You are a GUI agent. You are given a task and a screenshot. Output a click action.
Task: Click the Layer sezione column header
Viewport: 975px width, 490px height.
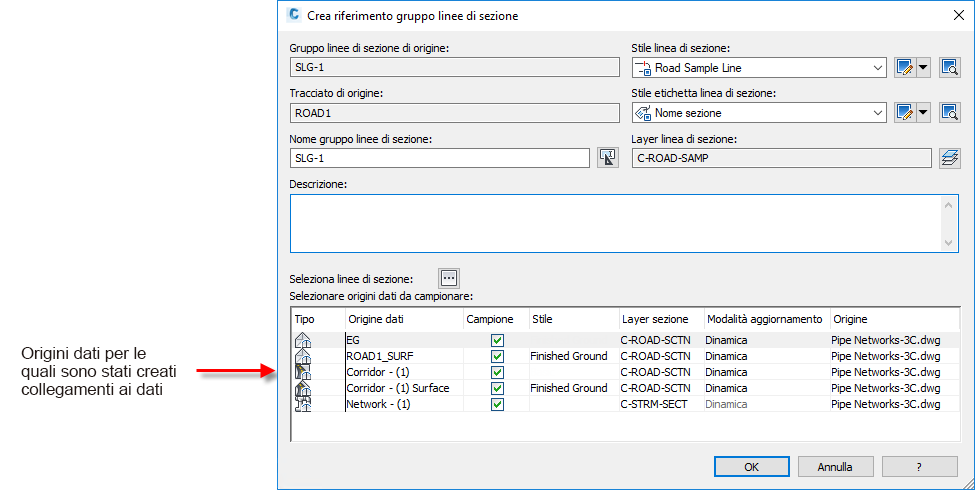[659, 319]
